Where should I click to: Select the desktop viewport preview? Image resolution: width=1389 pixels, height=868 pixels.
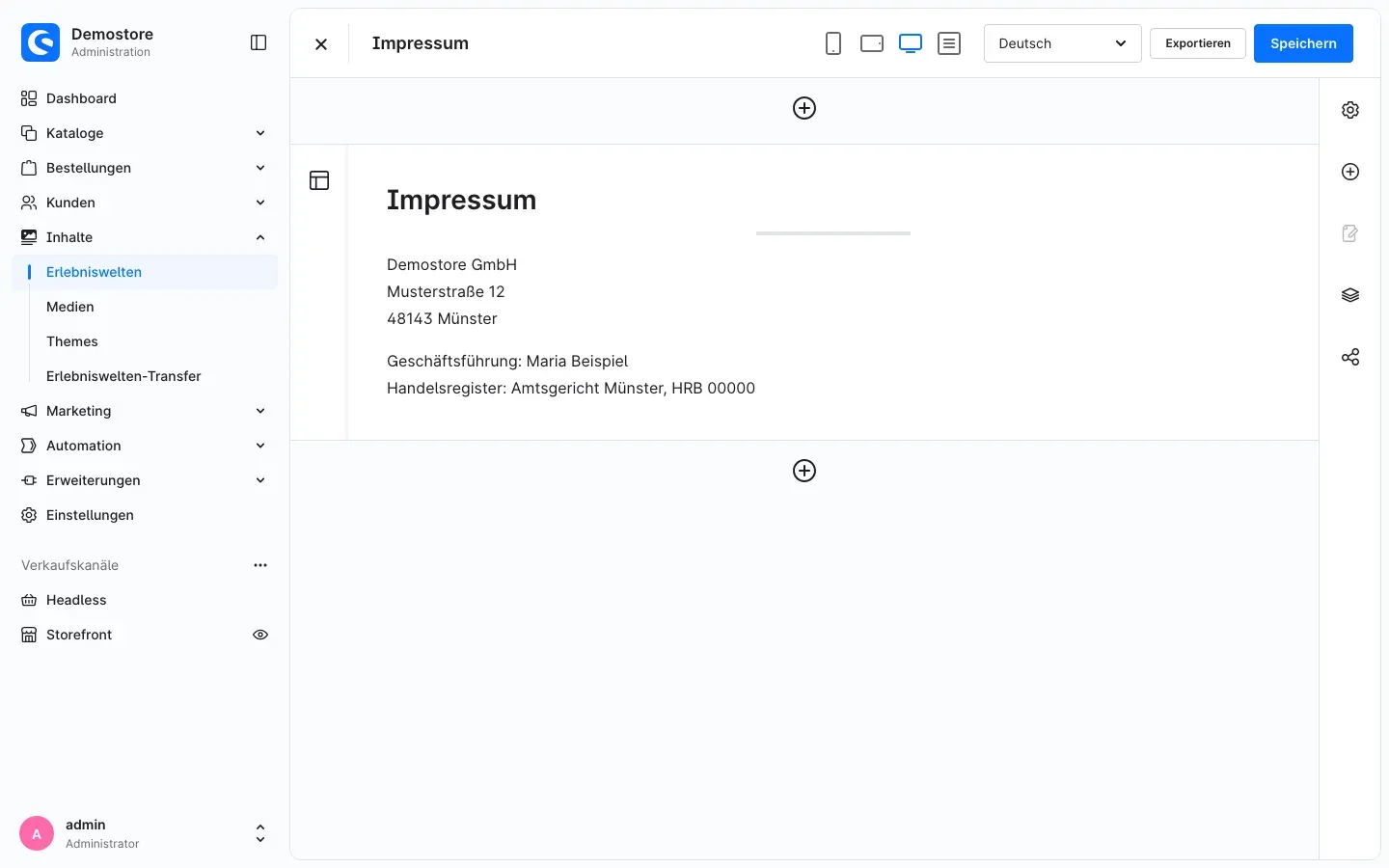click(x=911, y=43)
